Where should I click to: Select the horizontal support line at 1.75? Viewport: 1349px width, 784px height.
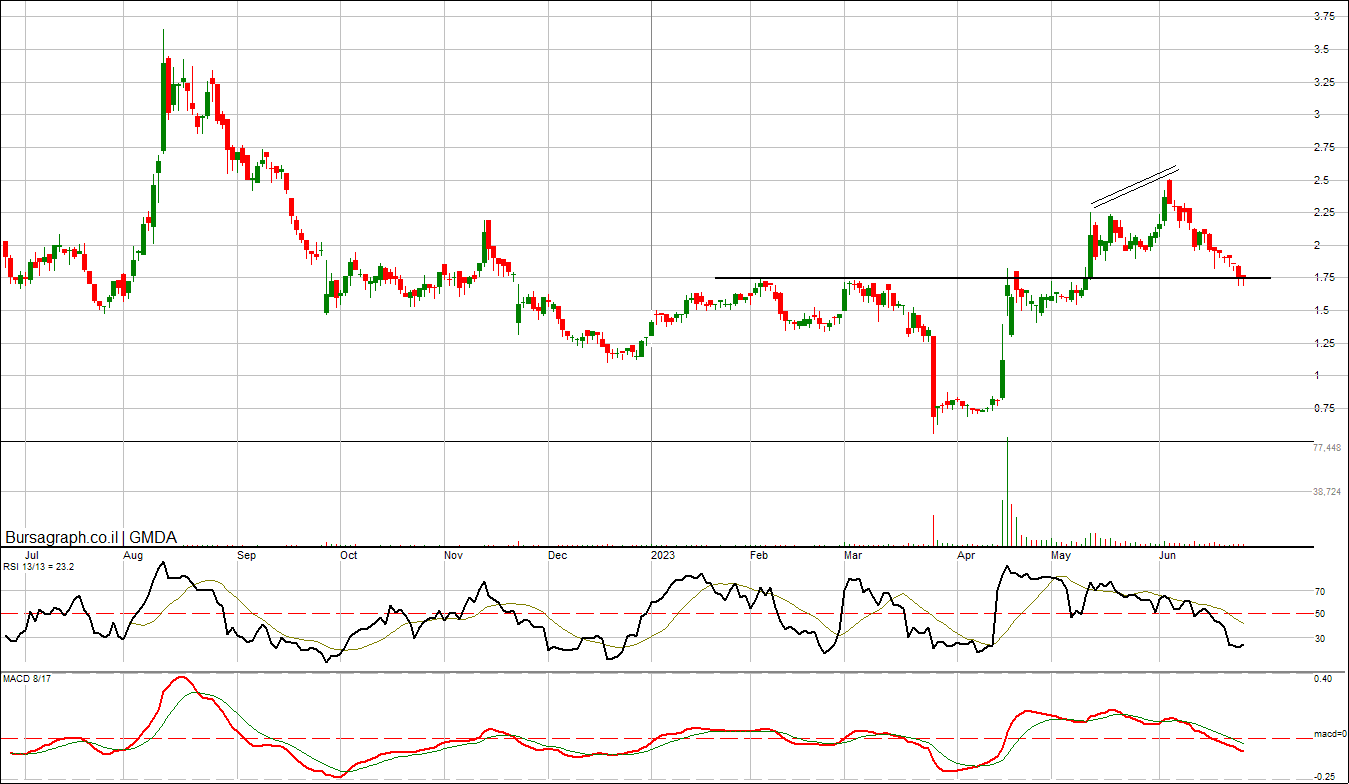(992, 277)
